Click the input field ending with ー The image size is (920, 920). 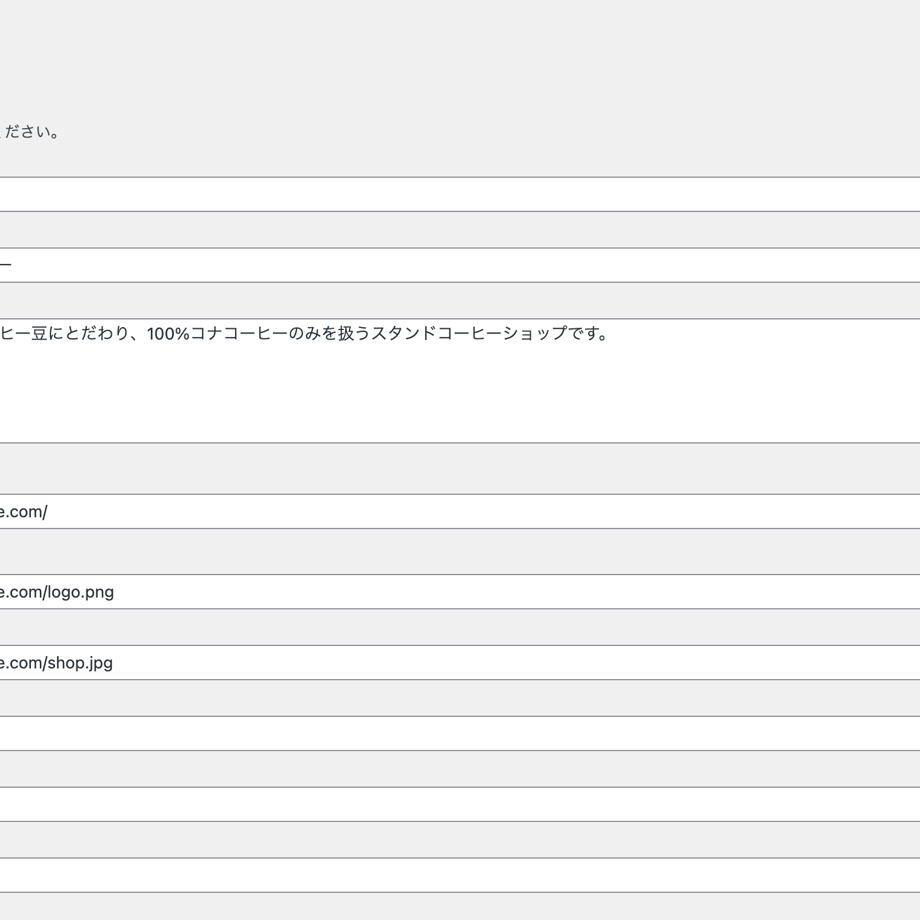[460, 265]
